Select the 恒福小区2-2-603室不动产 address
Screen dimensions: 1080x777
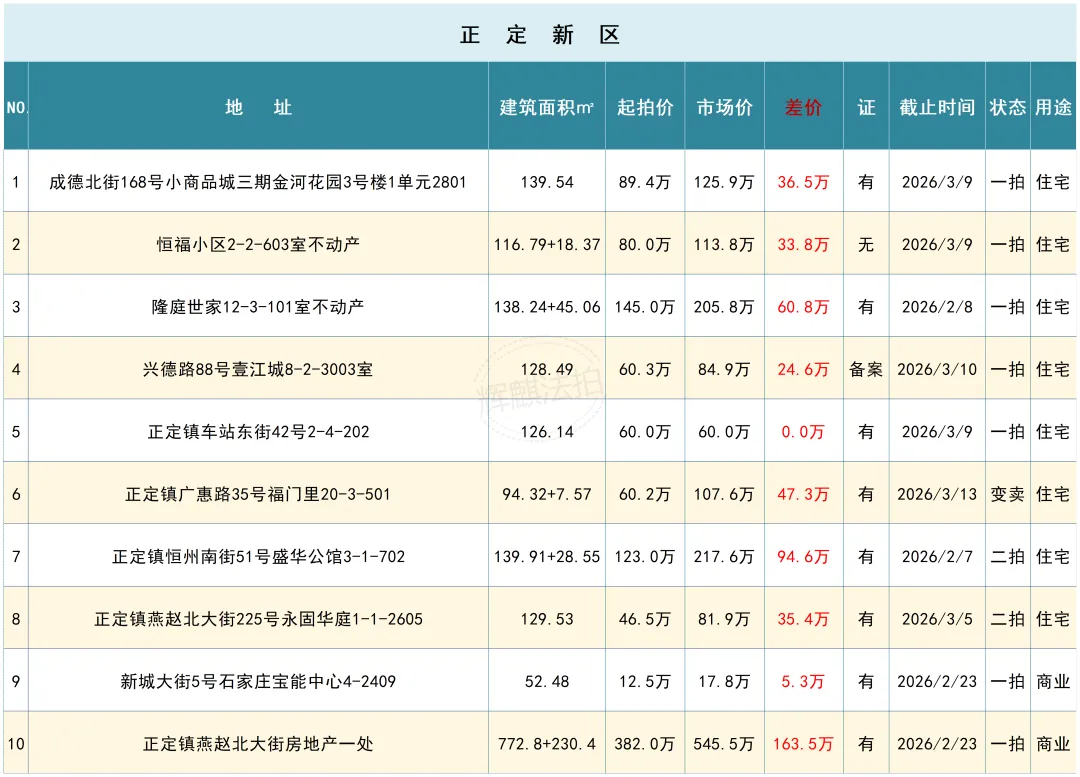click(258, 245)
